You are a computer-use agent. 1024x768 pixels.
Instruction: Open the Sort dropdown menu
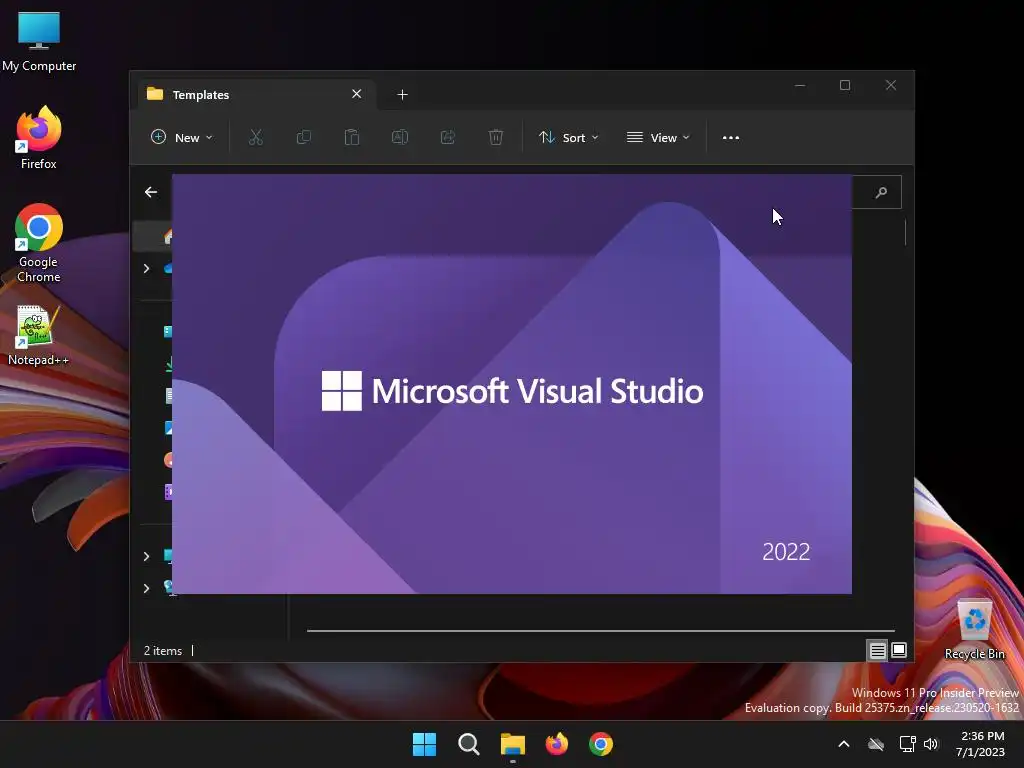(568, 137)
